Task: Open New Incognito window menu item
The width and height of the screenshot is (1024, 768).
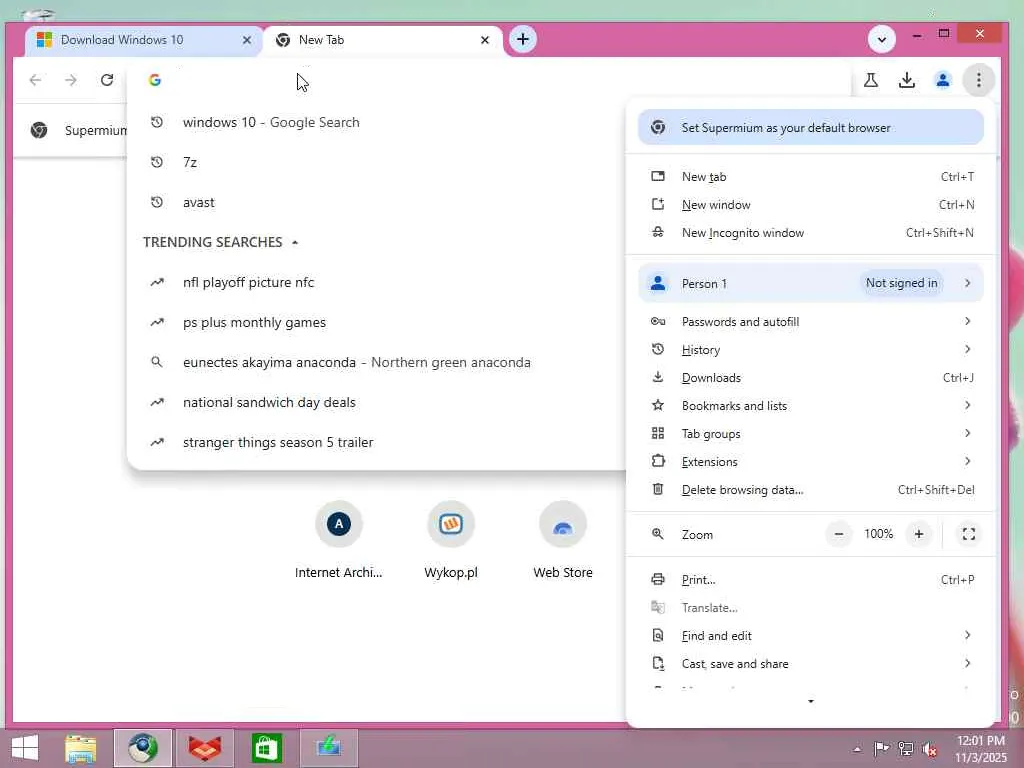Action: [810, 232]
